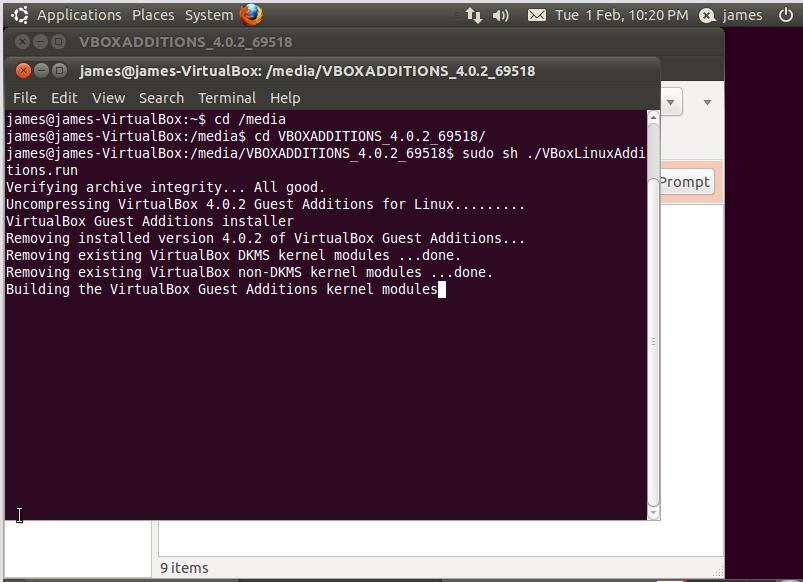Open the Places menu
Screen dimensions: 803x582
click(x=153, y=15)
